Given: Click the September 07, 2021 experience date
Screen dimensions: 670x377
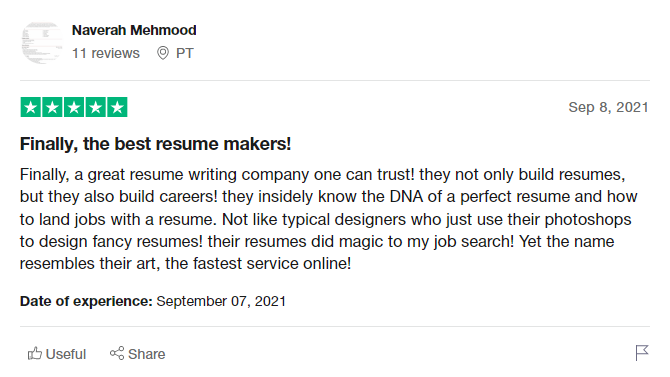Looking at the screenshot, I should 221,301.
